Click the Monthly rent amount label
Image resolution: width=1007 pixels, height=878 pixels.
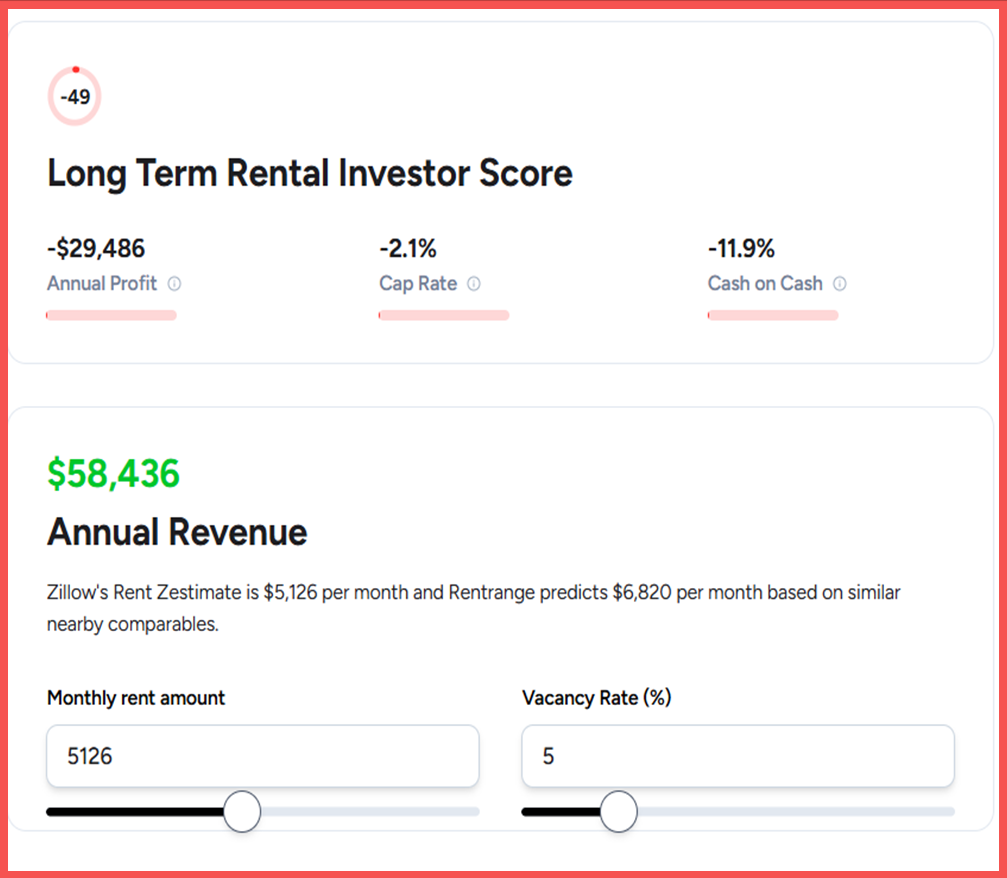click(136, 698)
